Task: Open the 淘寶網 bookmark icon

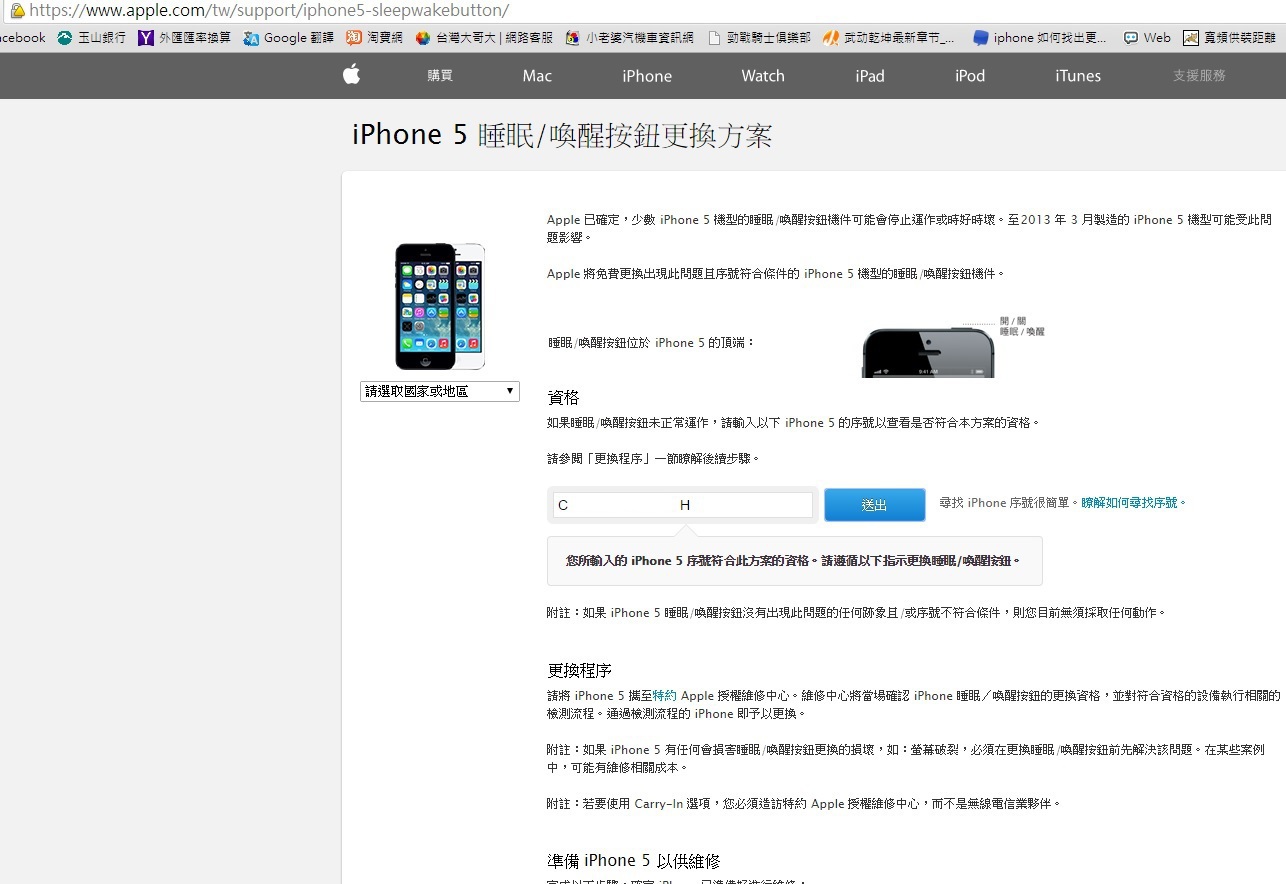Action: click(354, 38)
